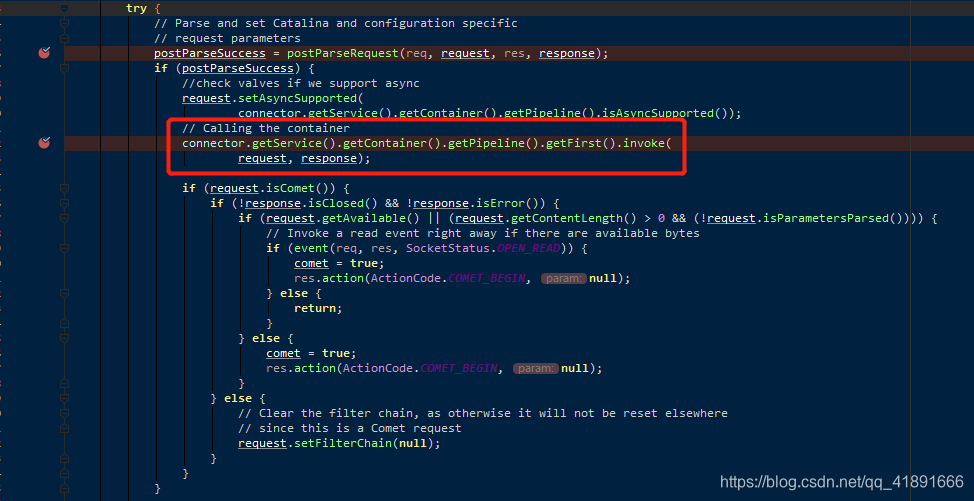Fold the if (!response.isClosed()) block
Viewport: 974px width, 501px height.
tap(65, 203)
